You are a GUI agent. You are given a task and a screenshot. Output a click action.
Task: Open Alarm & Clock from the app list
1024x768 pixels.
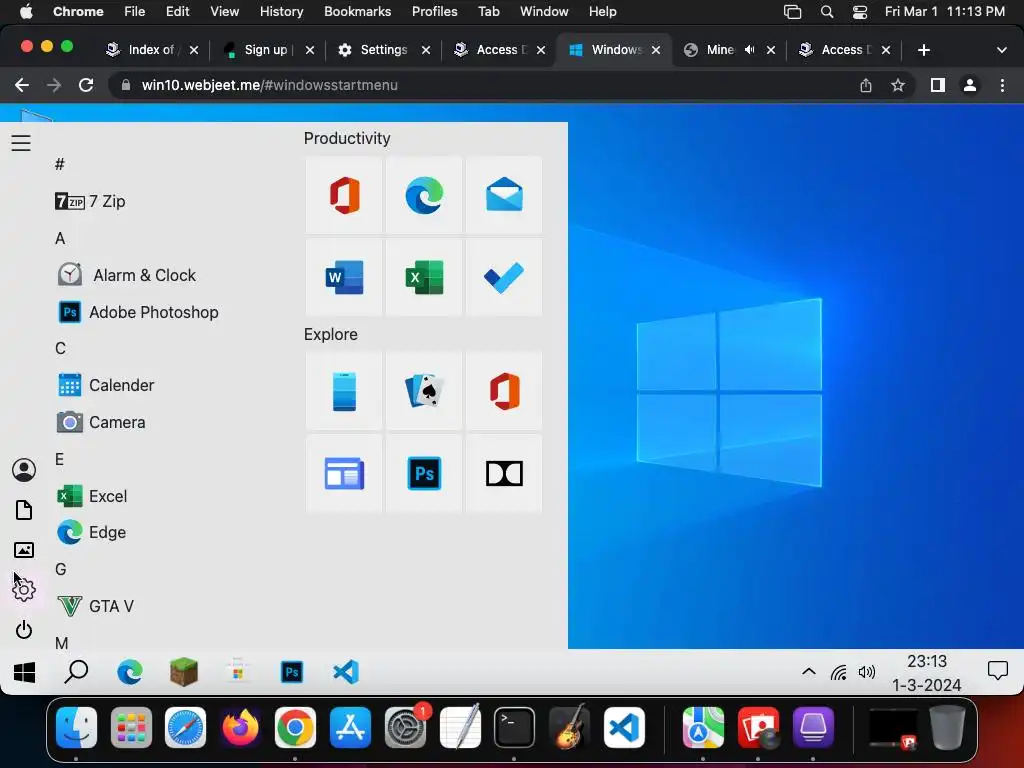[x=127, y=275]
